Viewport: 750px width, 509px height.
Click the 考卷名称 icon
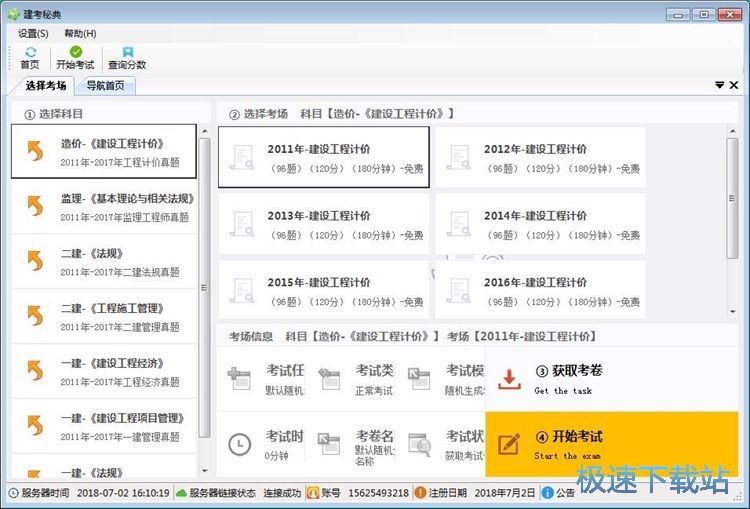pos(329,444)
